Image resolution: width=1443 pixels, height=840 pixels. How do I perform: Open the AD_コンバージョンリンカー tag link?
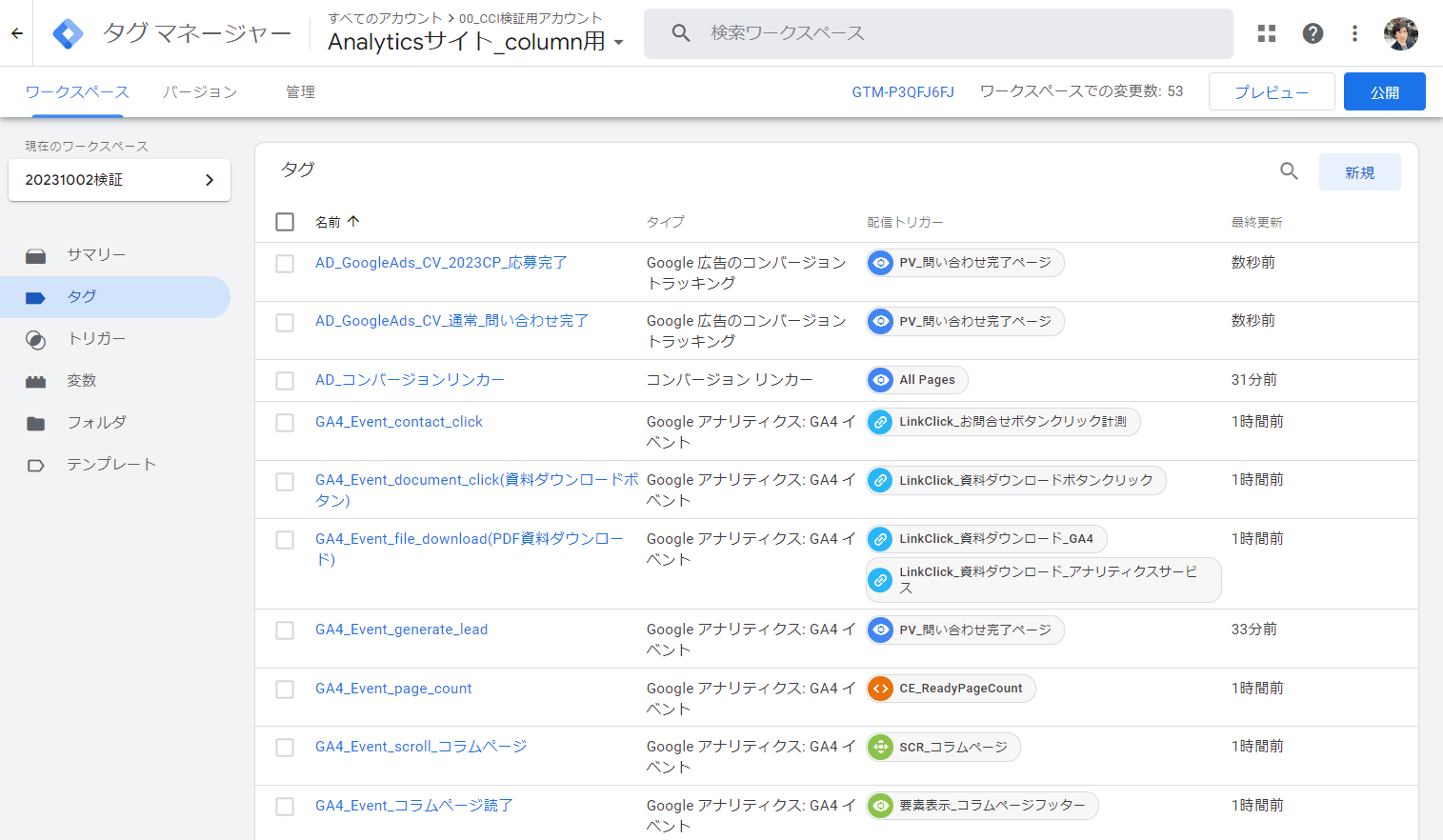(410, 380)
